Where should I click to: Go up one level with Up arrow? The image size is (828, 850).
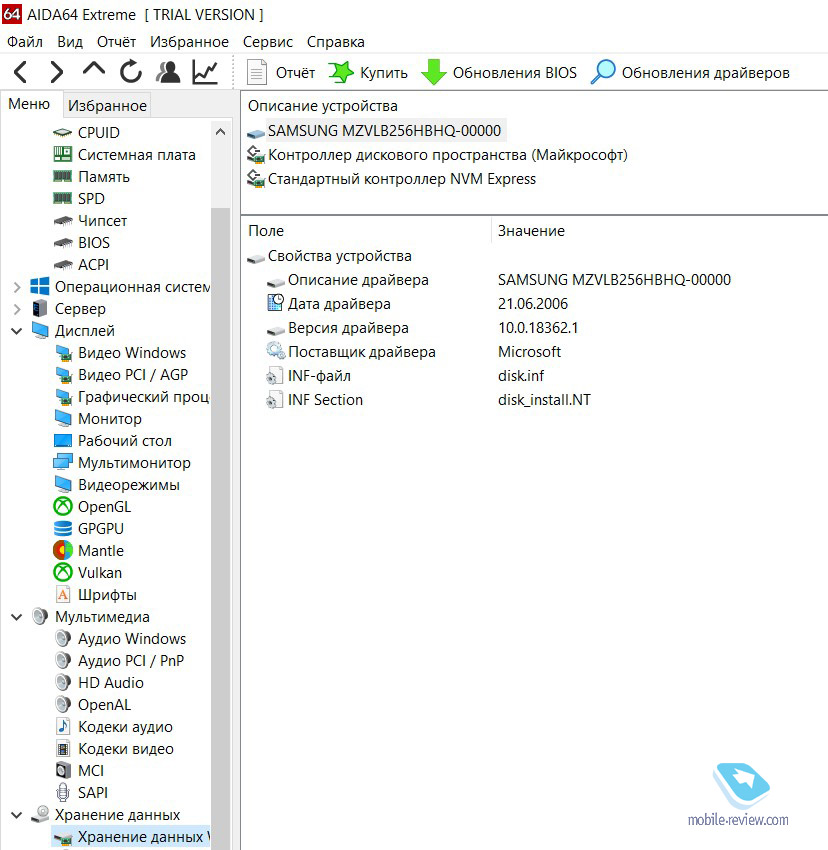coord(93,72)
